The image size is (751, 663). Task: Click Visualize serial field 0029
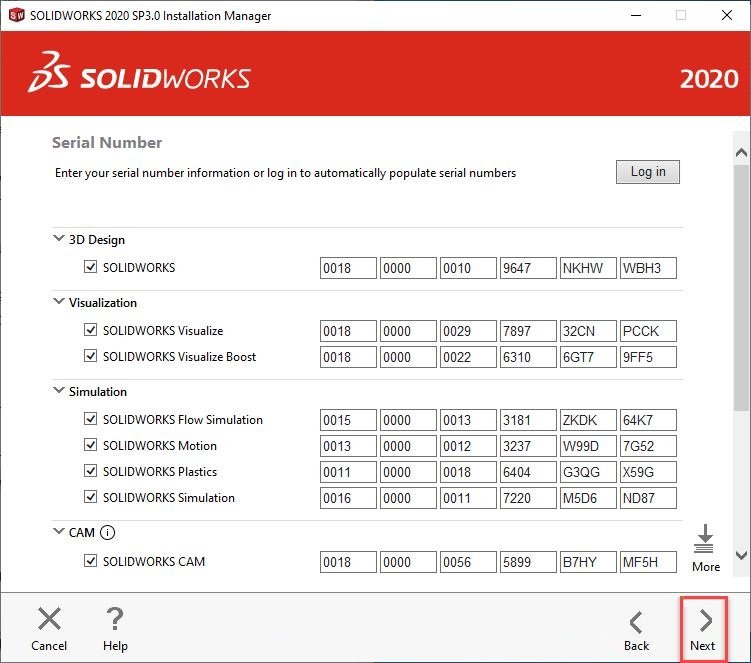(x=468, y=331)
